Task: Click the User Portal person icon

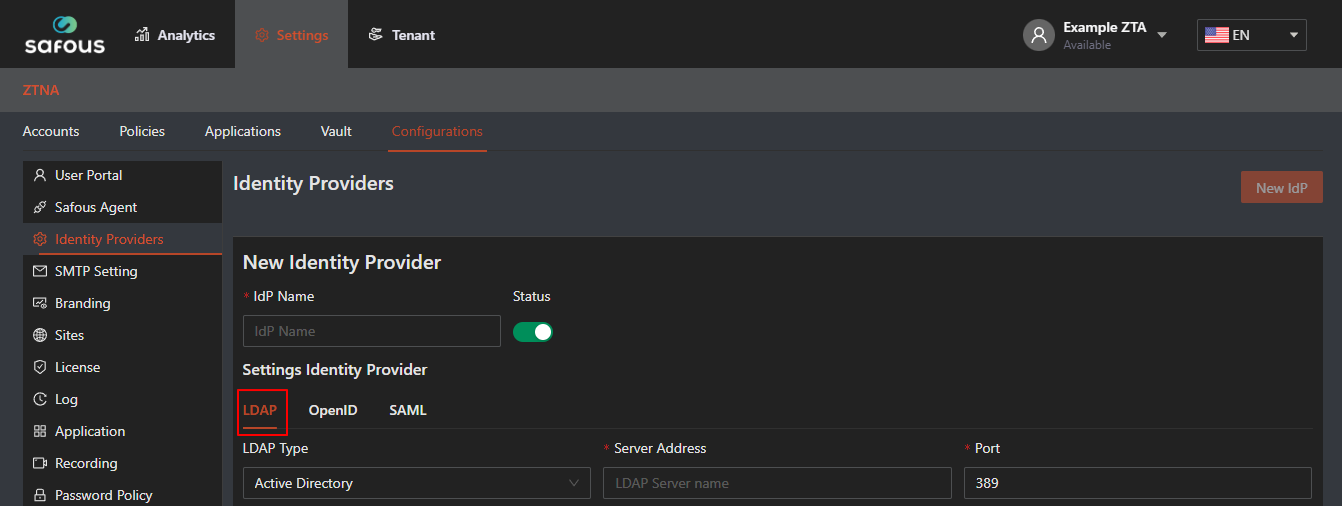Action: tap(40, 175)
